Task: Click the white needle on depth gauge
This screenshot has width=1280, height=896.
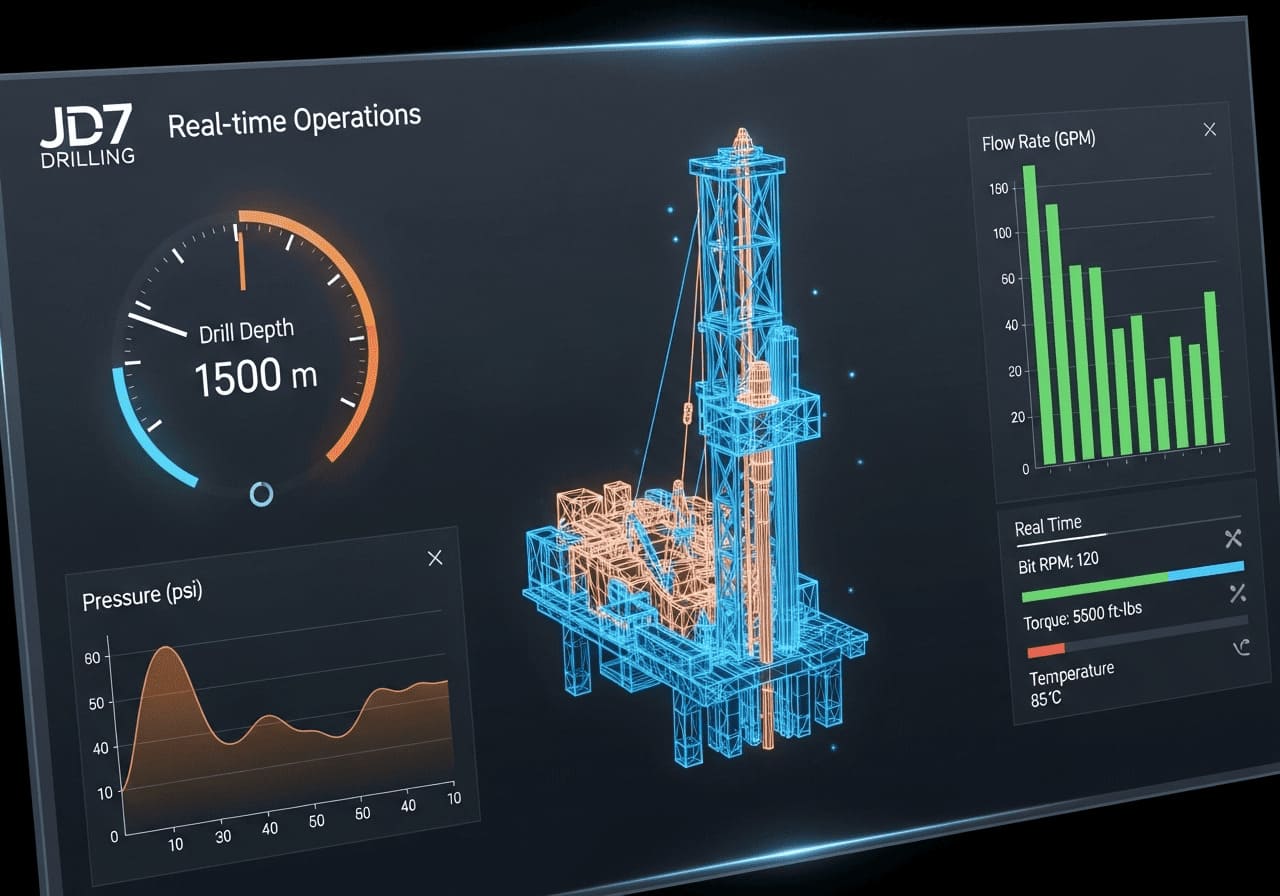Action: (158, 324)
